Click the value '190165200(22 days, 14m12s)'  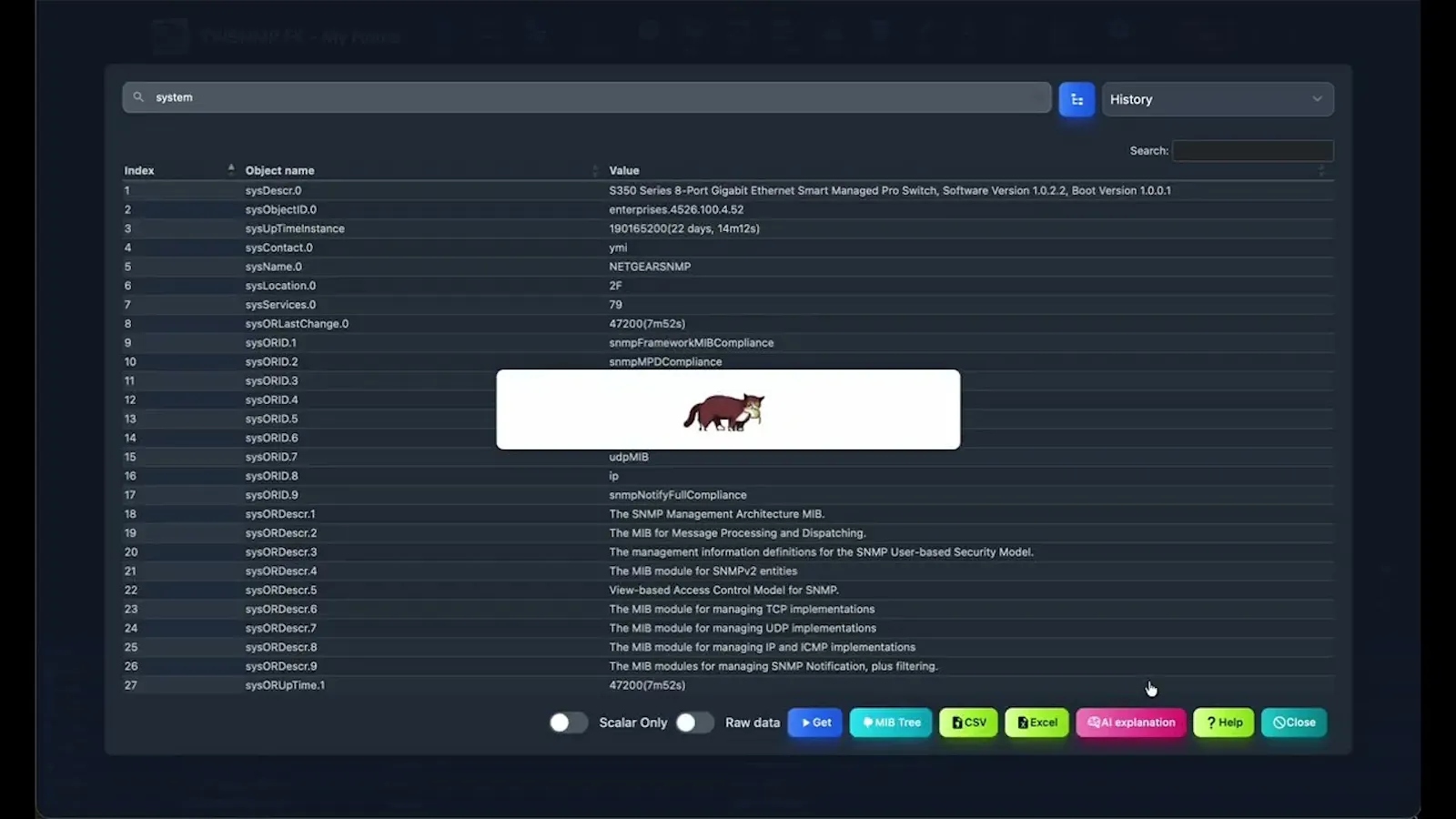click(684, 228)
